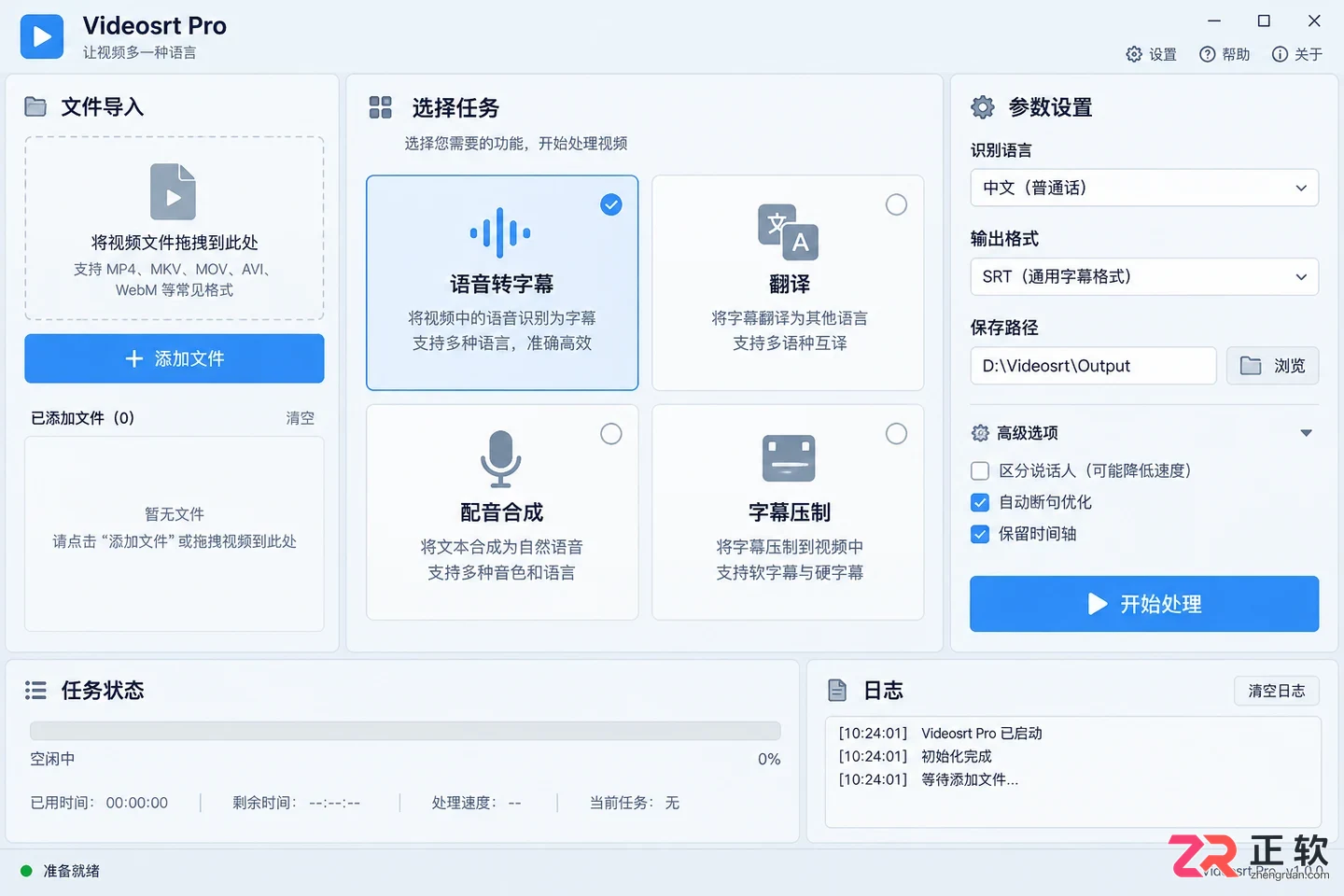Click the 开始处理 button

1144,604
